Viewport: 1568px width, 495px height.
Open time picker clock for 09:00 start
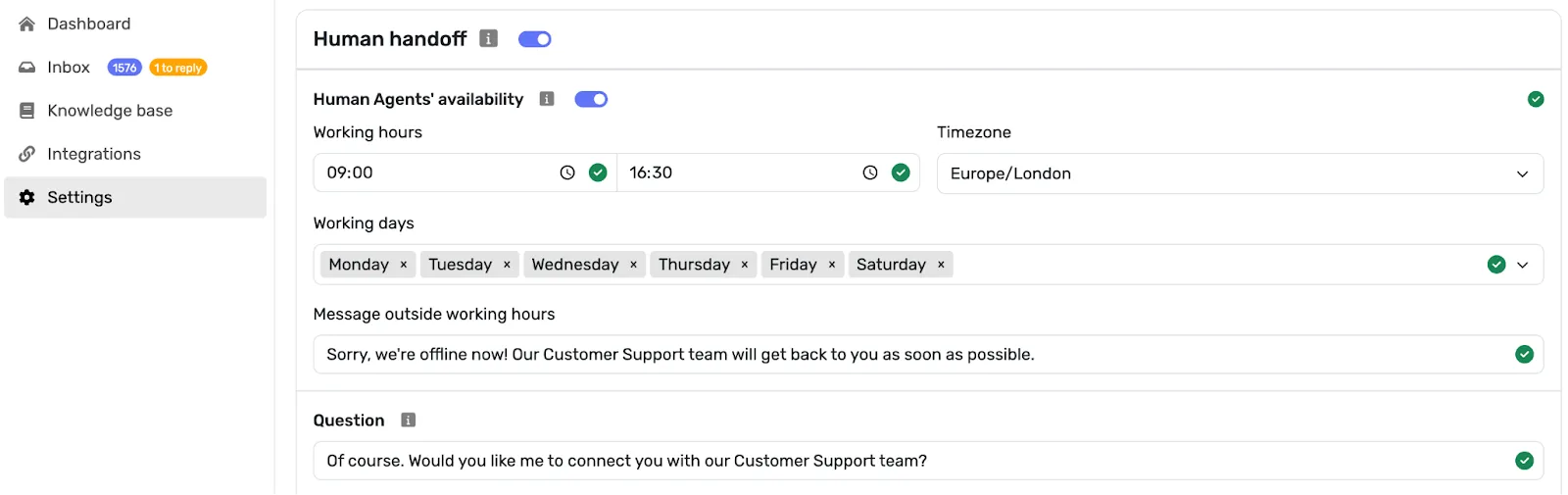(567, 173)
